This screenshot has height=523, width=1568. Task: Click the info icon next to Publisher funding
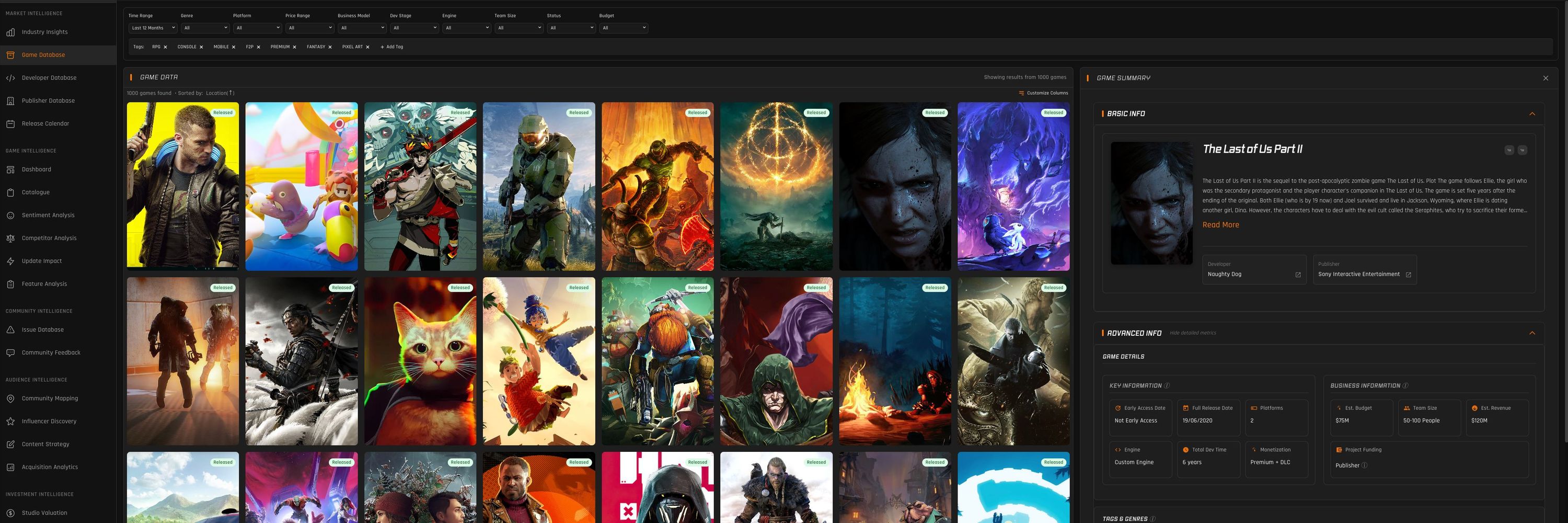pos(1364,465)
